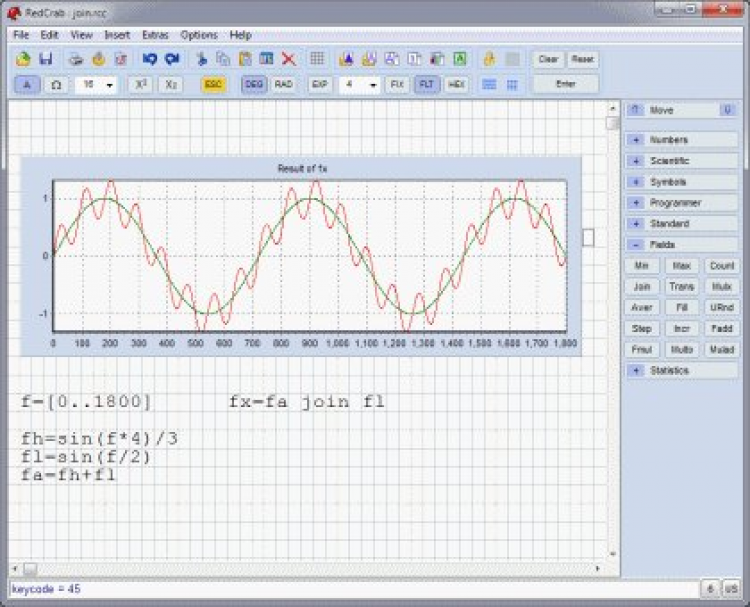This screenshot has width=750, height=607.
Task: Open a file with the folder icon
Action: 23,59
